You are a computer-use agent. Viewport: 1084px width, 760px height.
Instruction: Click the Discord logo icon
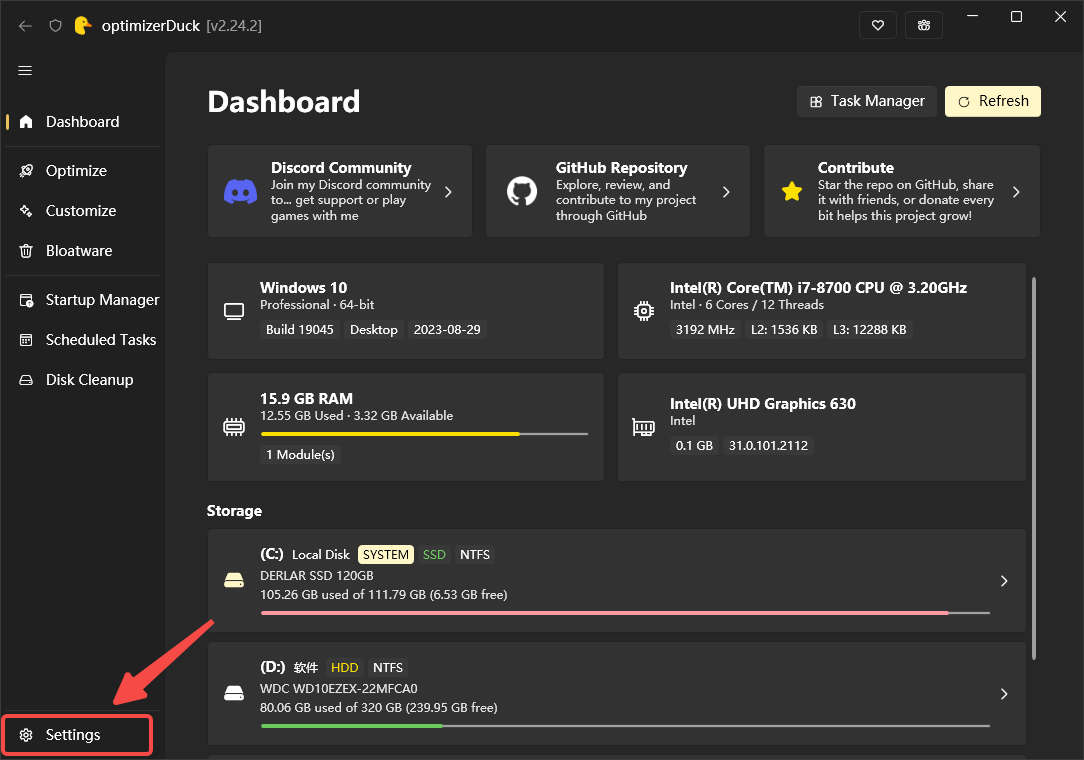[x=241, y=192]
